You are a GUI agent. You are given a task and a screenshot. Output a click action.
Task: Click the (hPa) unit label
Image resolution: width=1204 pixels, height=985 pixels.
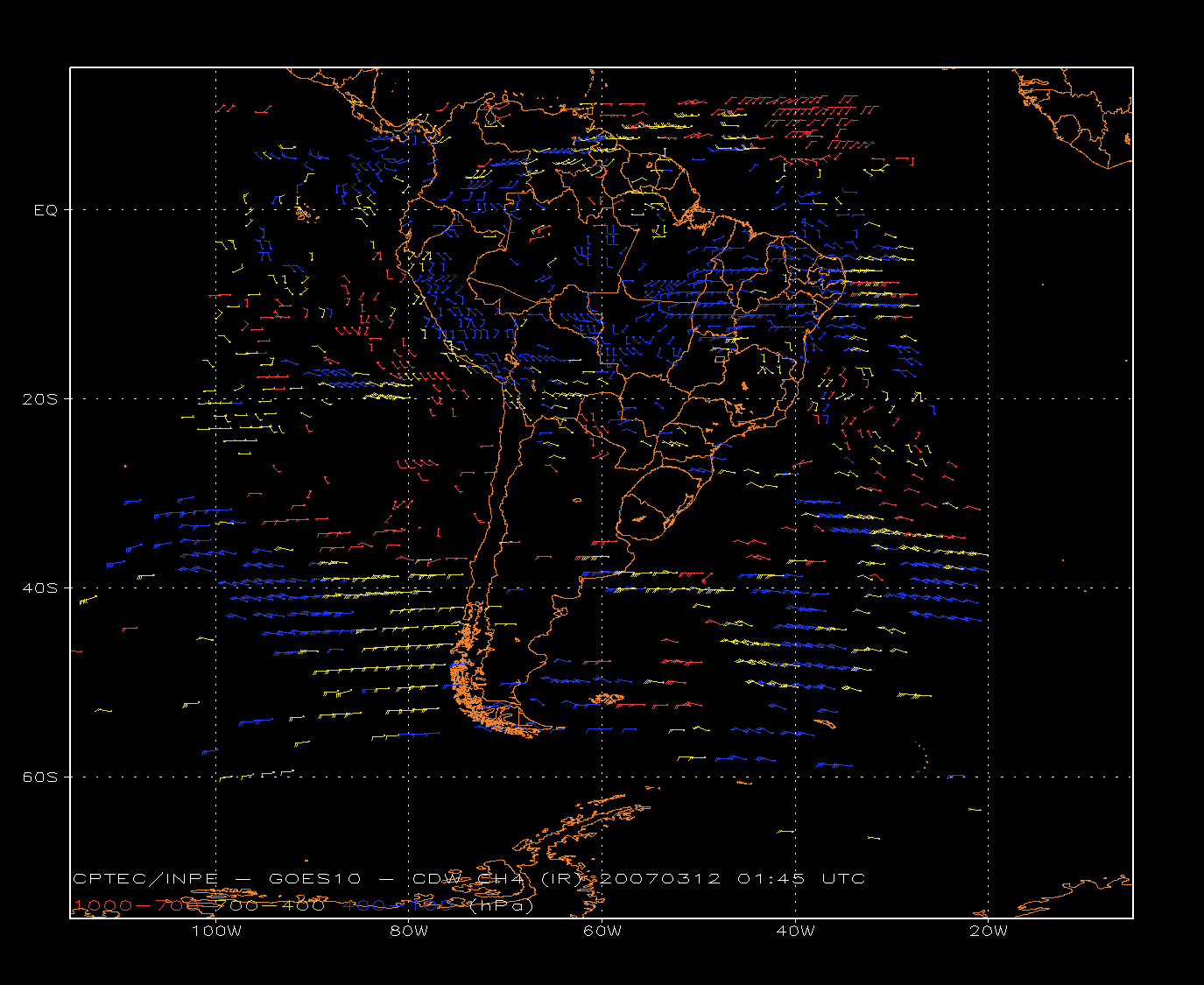pos(502,906)
